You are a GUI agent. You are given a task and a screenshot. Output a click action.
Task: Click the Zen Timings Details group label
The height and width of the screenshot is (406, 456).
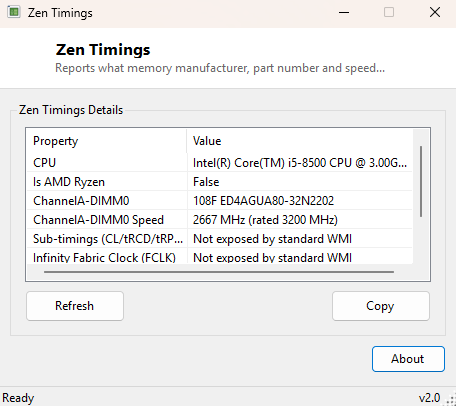click(x=71, y=110)
